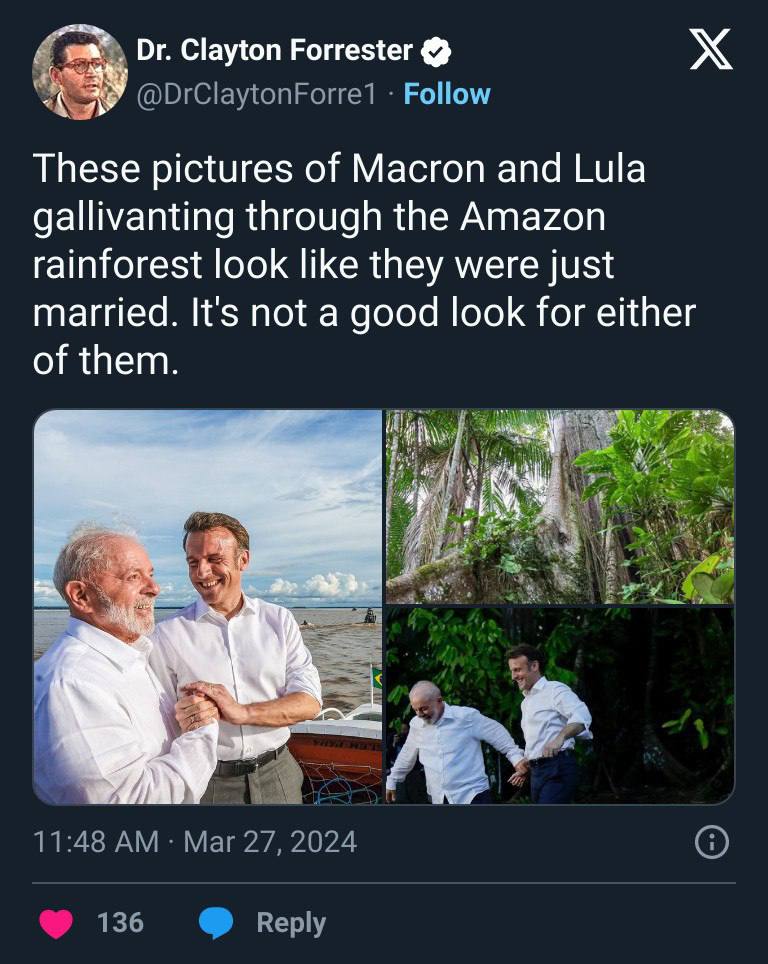Image resolution: width=768 pixels, height=964 pixels.
Task: Click the Follow link
Action: coord(447,94)
